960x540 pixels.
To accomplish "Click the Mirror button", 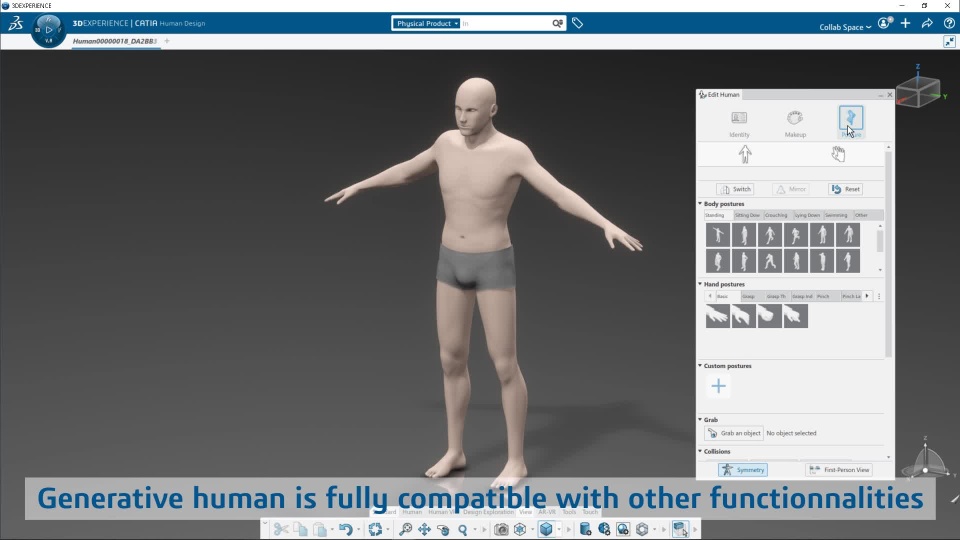I will [791, 189].
